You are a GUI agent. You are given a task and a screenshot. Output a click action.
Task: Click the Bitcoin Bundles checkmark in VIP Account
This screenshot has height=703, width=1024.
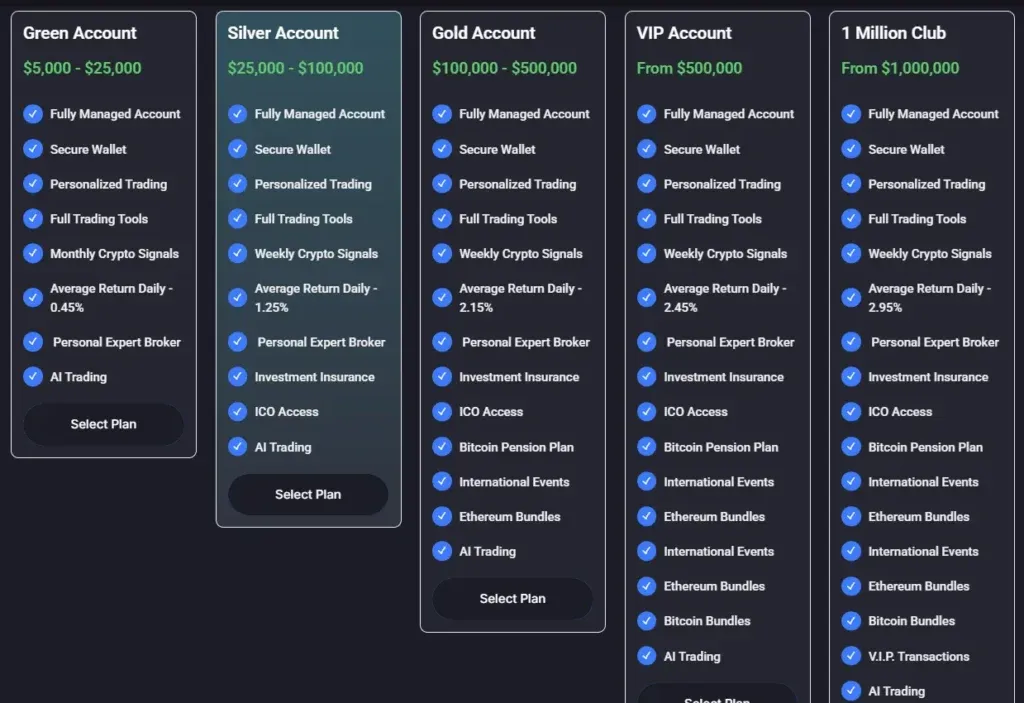click(x=646, y=621)
